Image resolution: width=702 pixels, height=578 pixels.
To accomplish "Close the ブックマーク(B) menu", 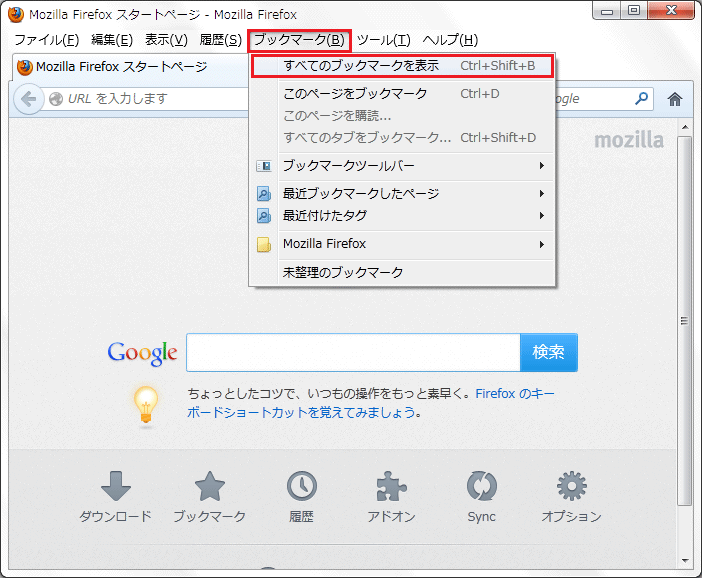I will 299,40.
